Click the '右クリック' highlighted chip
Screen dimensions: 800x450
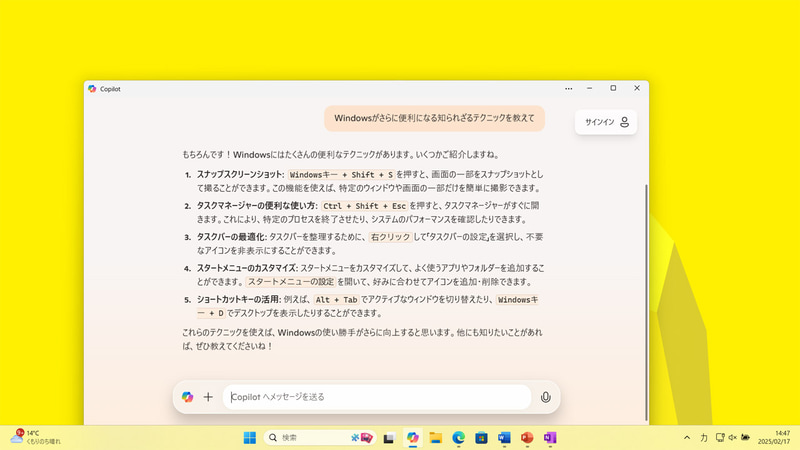coord(390,237)
